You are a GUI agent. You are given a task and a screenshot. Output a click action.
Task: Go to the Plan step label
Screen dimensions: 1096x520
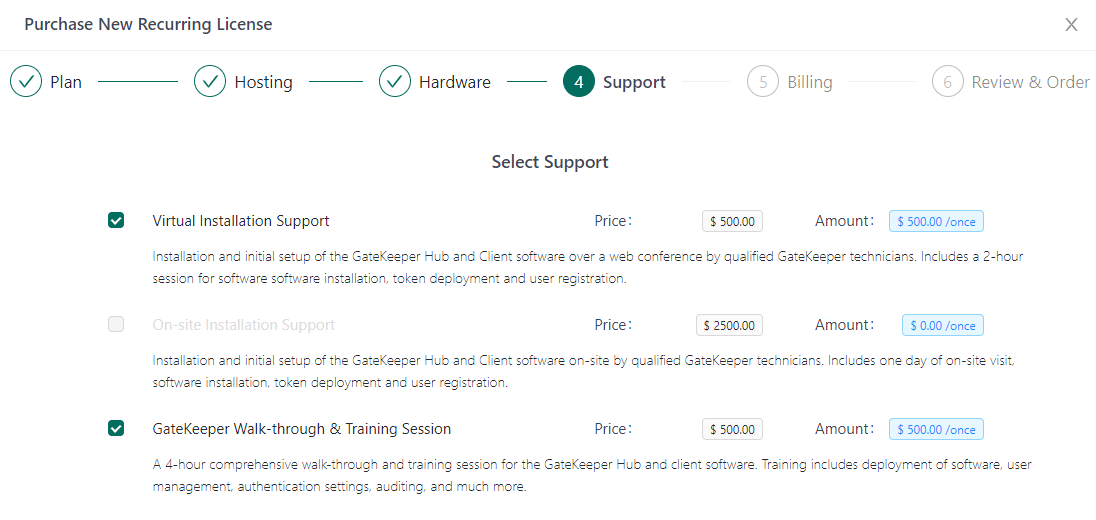click(x=66, y=82)
